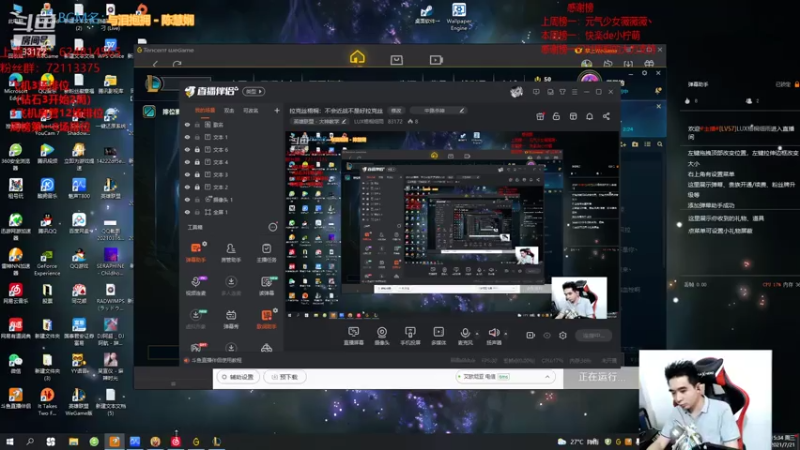
Task: Open the first orange scene tab
Action: coord(205,110)
